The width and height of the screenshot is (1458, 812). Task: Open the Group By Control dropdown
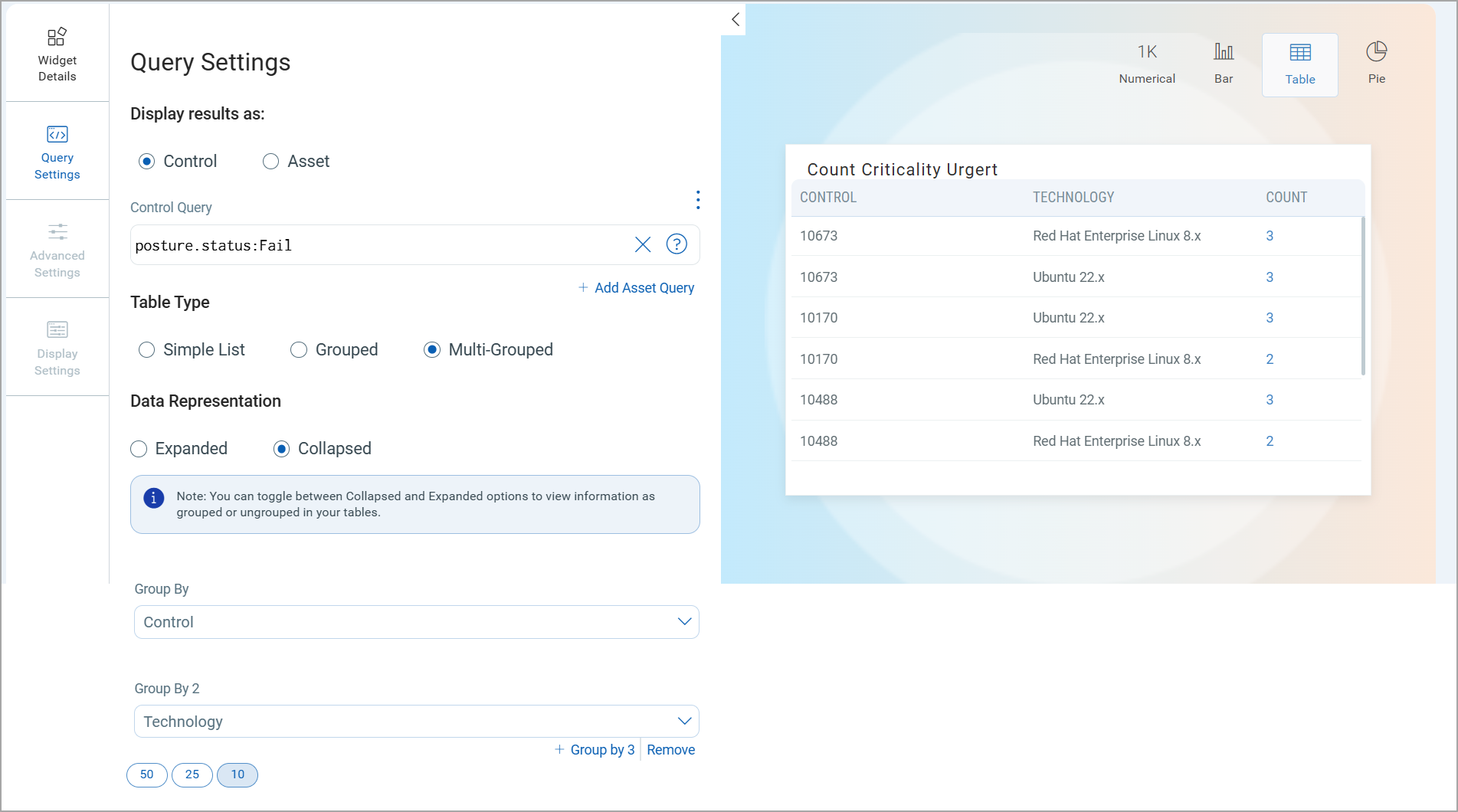(x=416, y=622)
